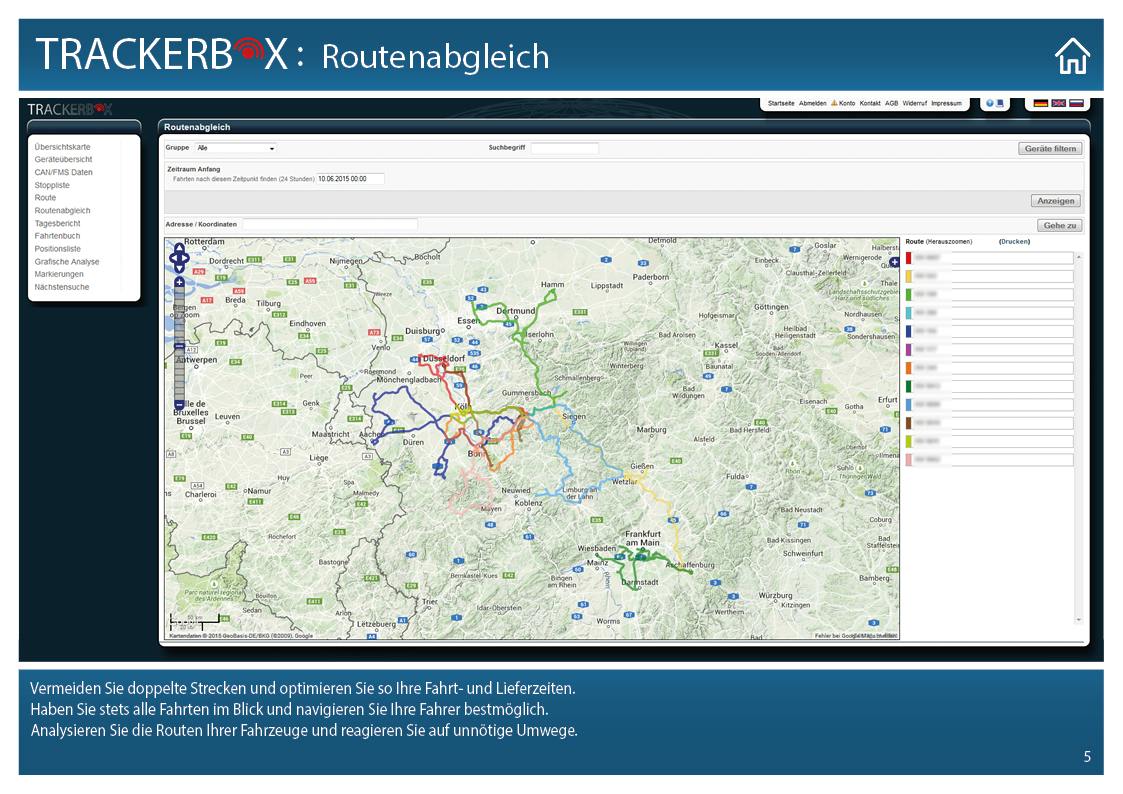Open Geräteübersicht in the sidebar
The width and height of the screenshot is (1123, 794).
point(63,160)
